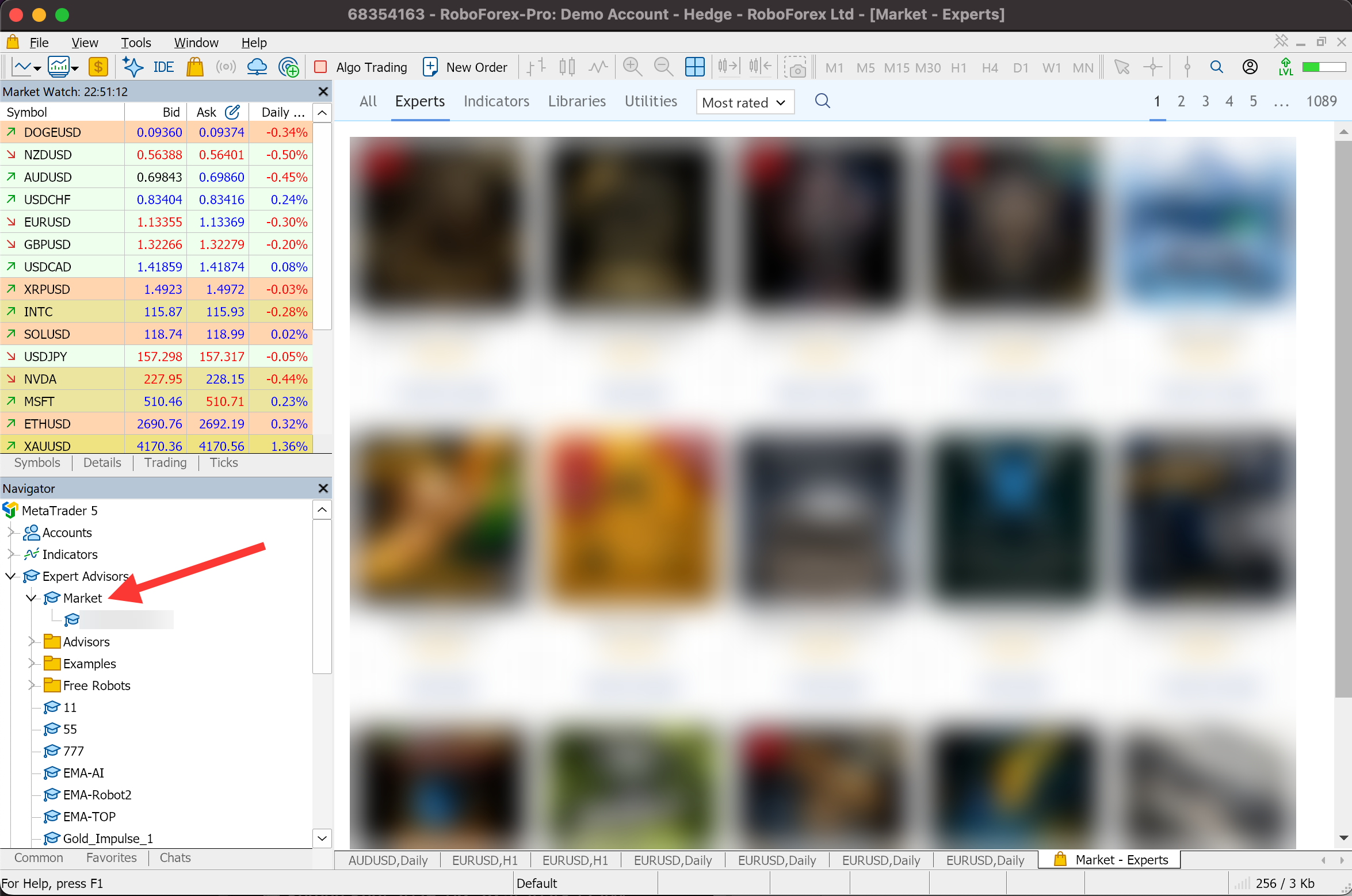Toggle chart shift button
The width and height of the screenshot is (1352, 896).
click(x=760, y=67)
